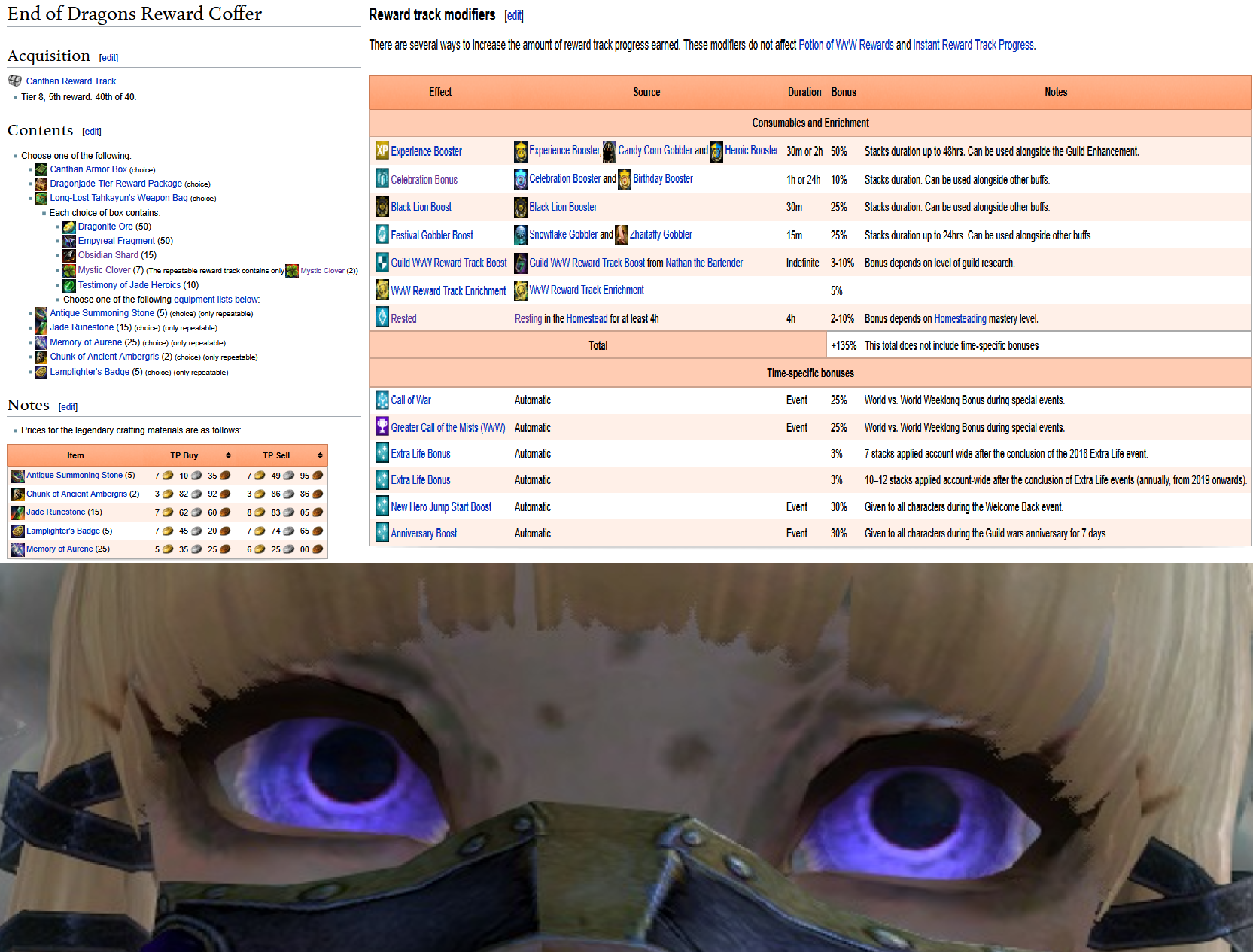This screenshot has width=1253, height=952.
Task: Click the Duration column header in modifiers table
Action: [804, 92]
